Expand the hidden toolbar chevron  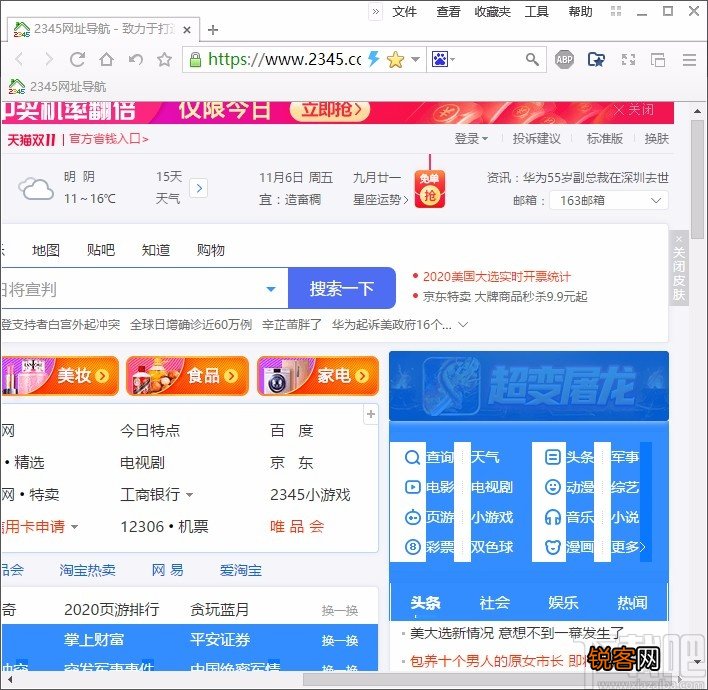376,12
